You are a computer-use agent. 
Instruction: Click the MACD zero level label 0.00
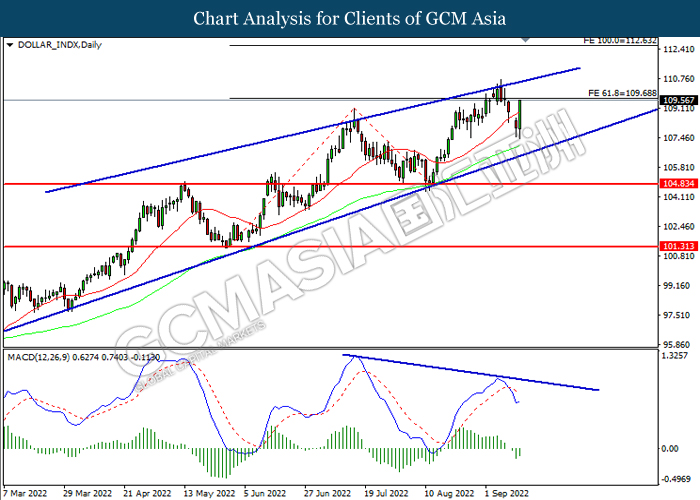click(x=670, y=449)
